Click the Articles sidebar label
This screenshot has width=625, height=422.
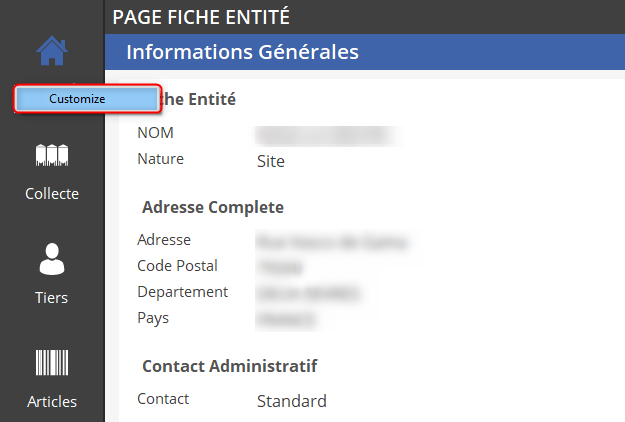pos(52,401)
